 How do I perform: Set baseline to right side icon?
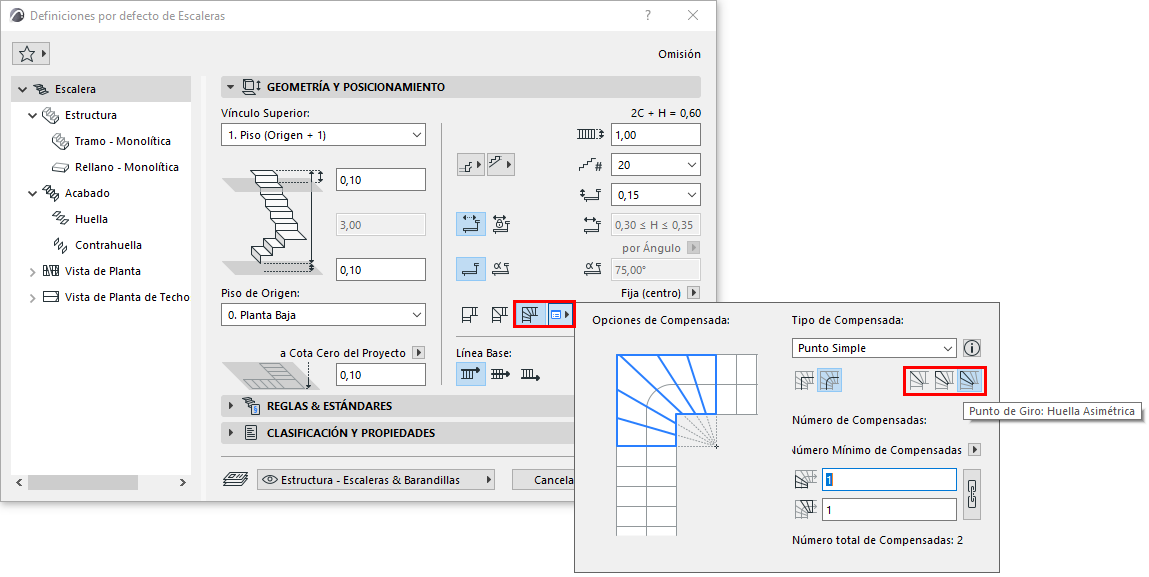[x=531, y=375]
